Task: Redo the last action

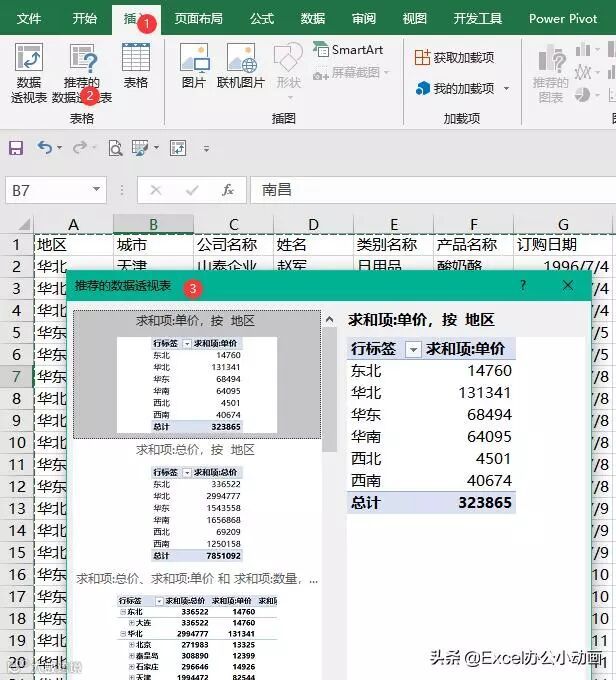Action: [80, 148]
